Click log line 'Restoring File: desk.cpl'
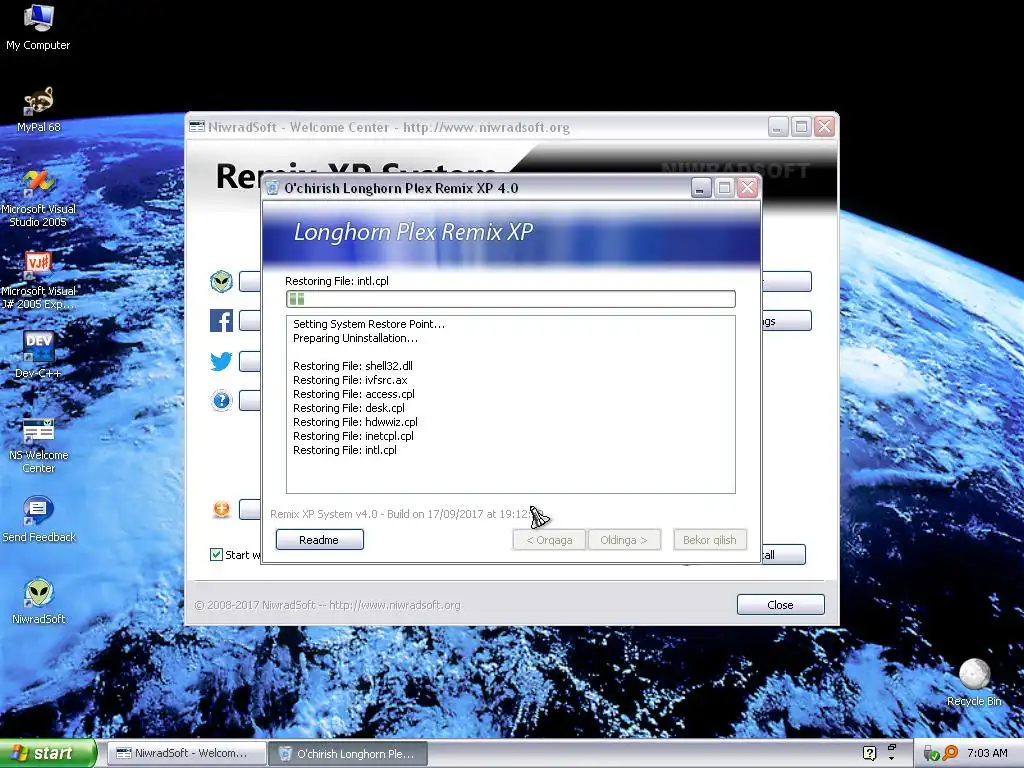1024x768 pixels. (349, 408)
